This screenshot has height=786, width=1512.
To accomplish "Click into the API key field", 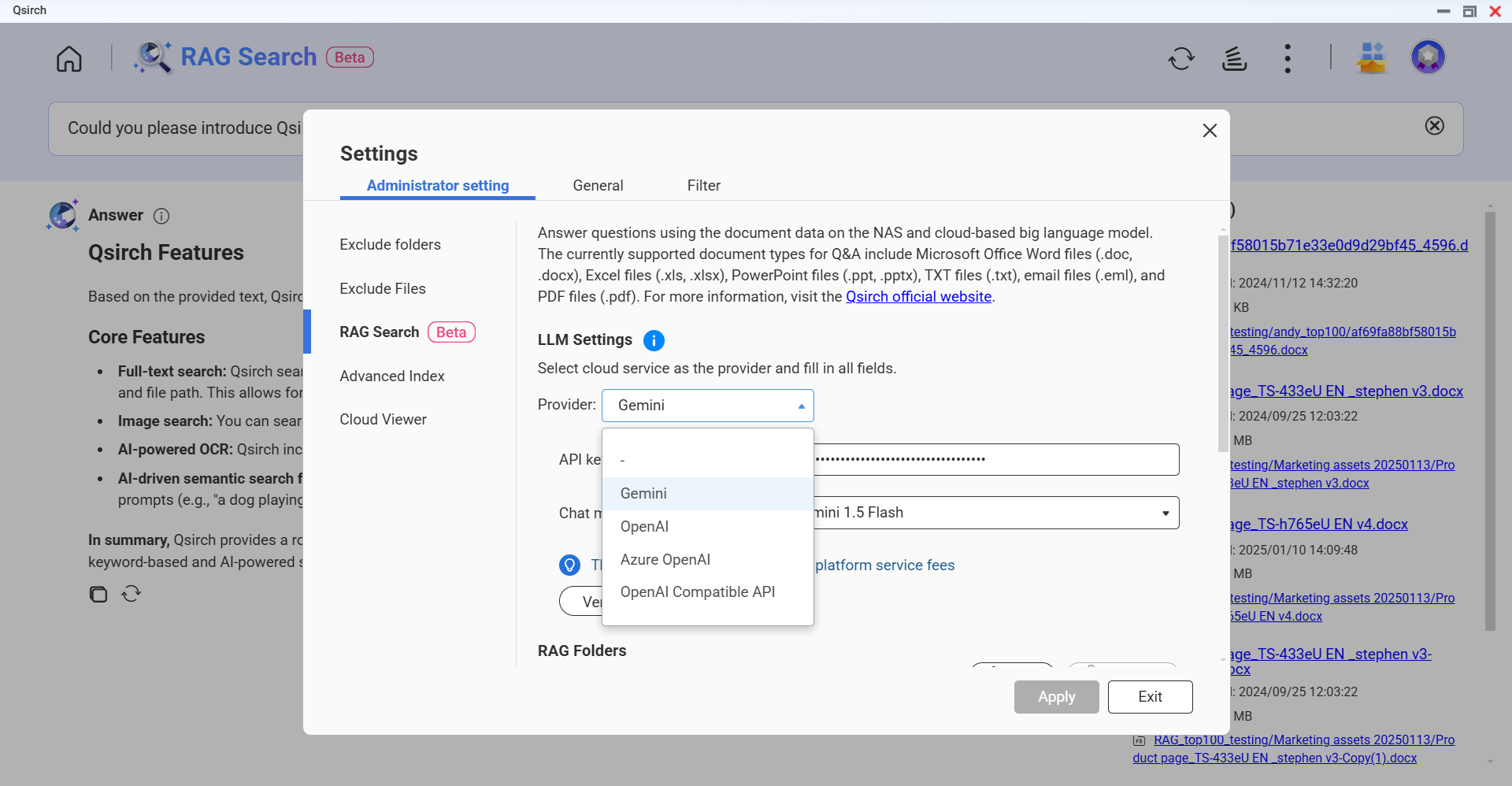I will point(996,459).
